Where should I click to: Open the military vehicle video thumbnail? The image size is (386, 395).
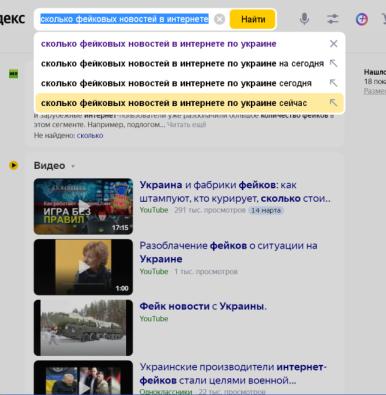coord(83,328)
